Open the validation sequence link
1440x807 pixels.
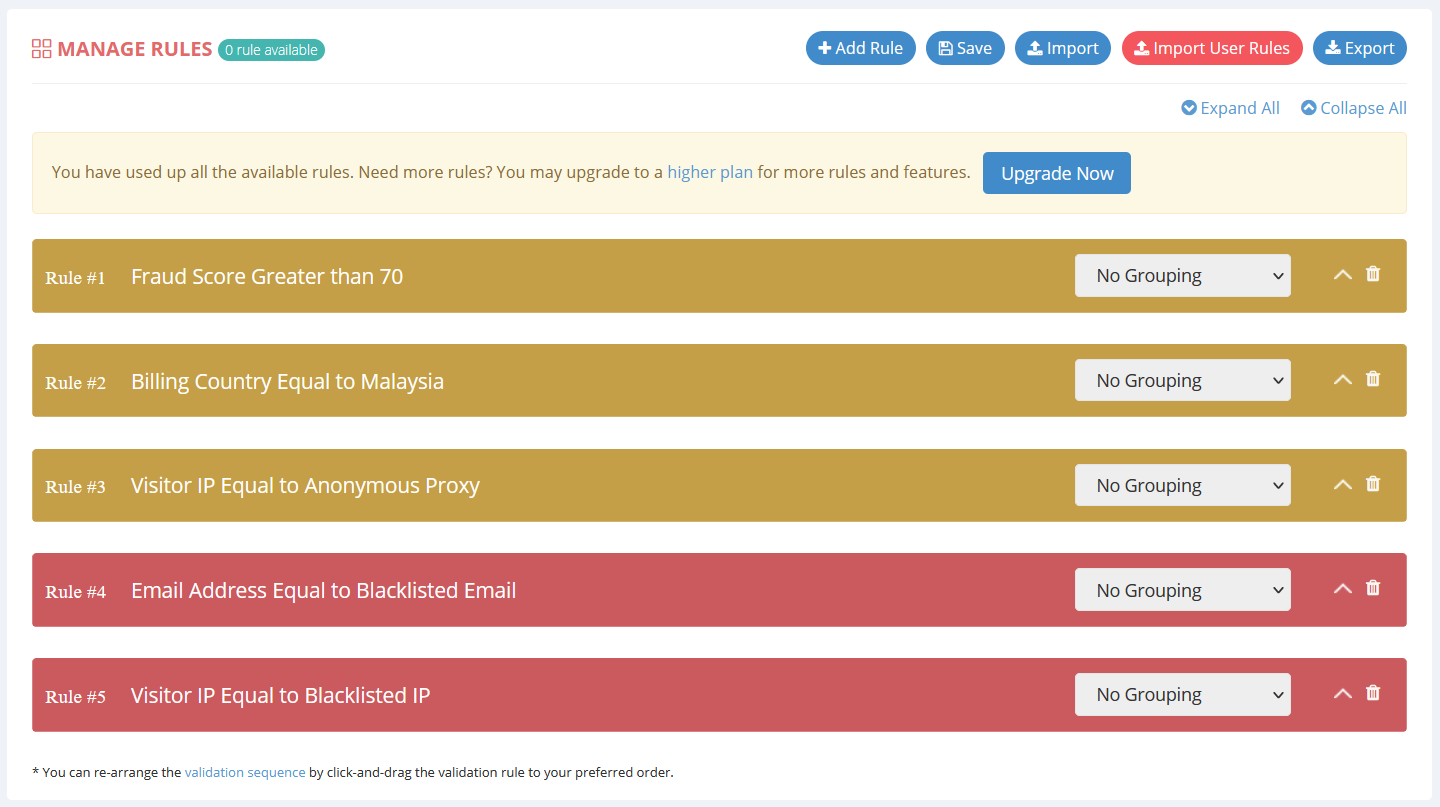point(245,772)
